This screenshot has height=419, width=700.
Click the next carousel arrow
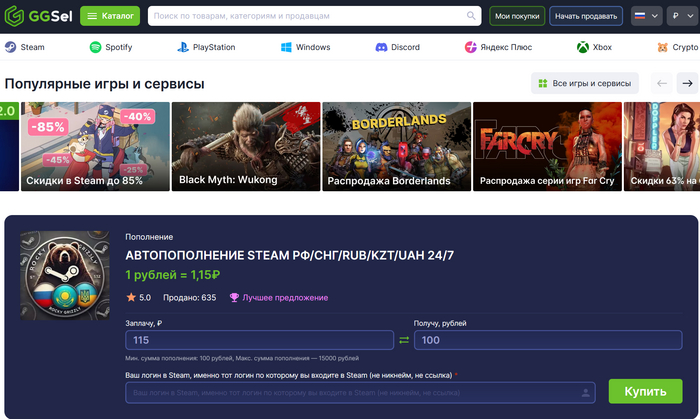pyautogui.click(x=688, y=83)
